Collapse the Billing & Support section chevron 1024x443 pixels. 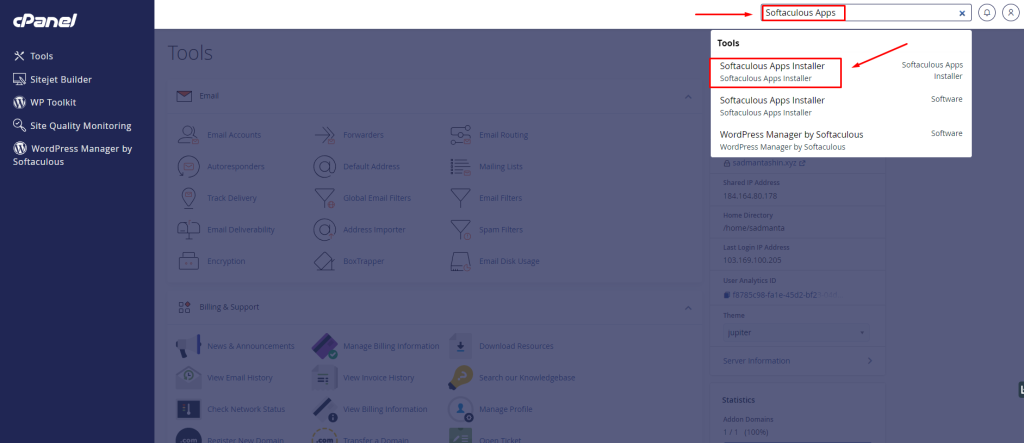(x=688, y=307)
